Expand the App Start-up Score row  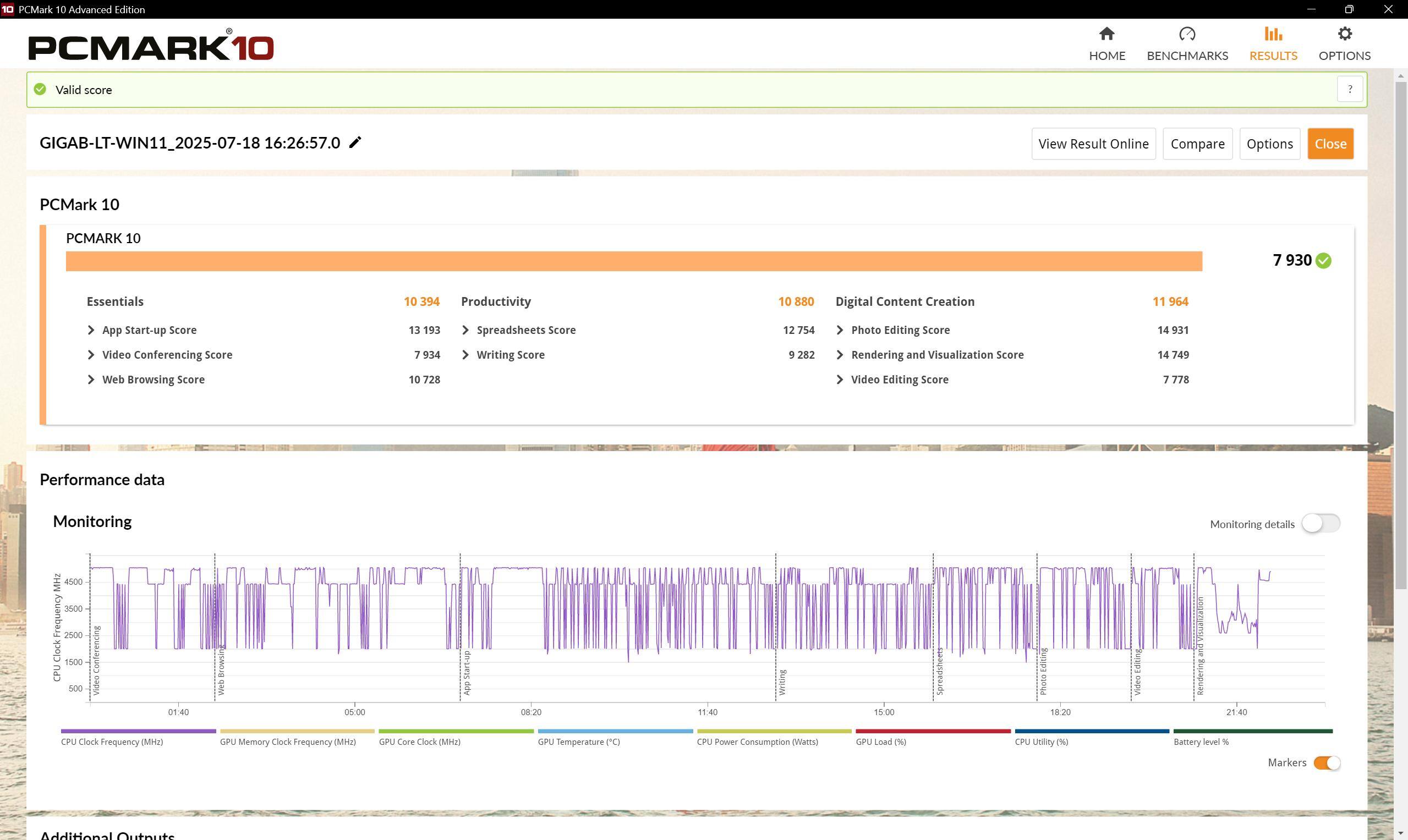click(x=91, y=330)
